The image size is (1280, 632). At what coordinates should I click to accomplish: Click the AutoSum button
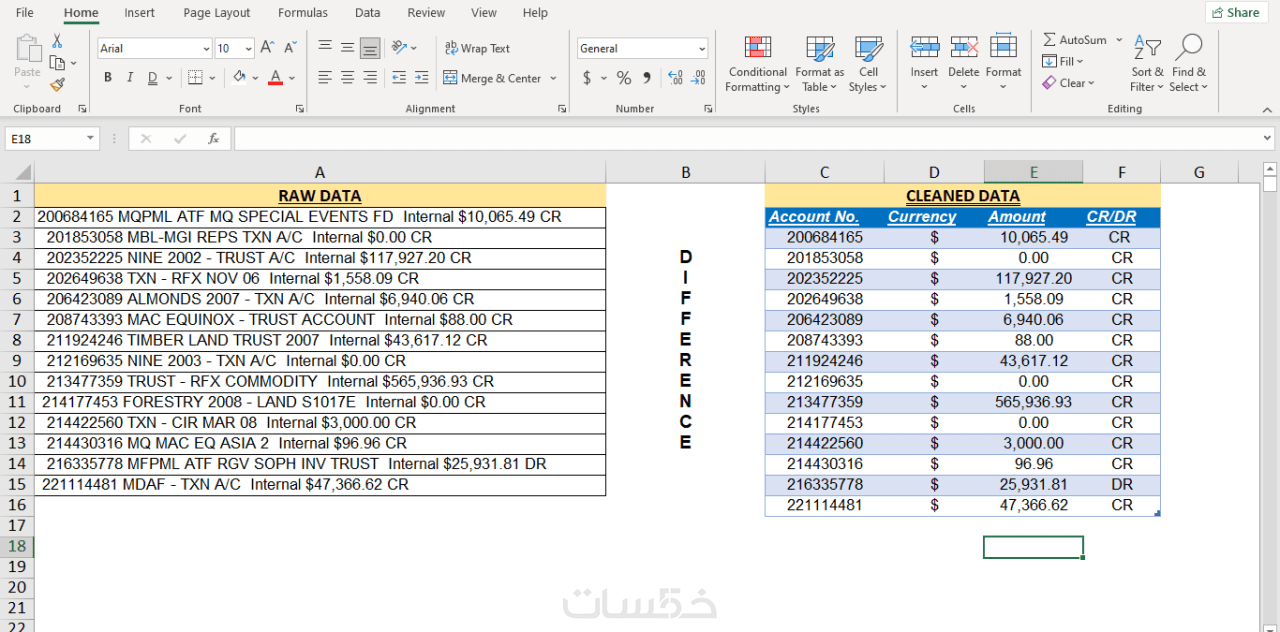click(1075, 40)
